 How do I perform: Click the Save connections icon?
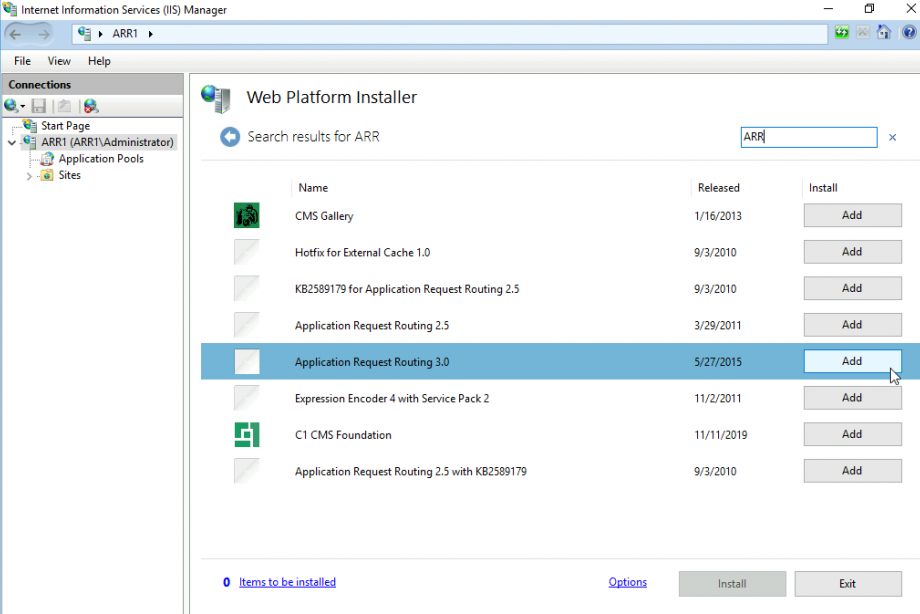click(39, 106)
